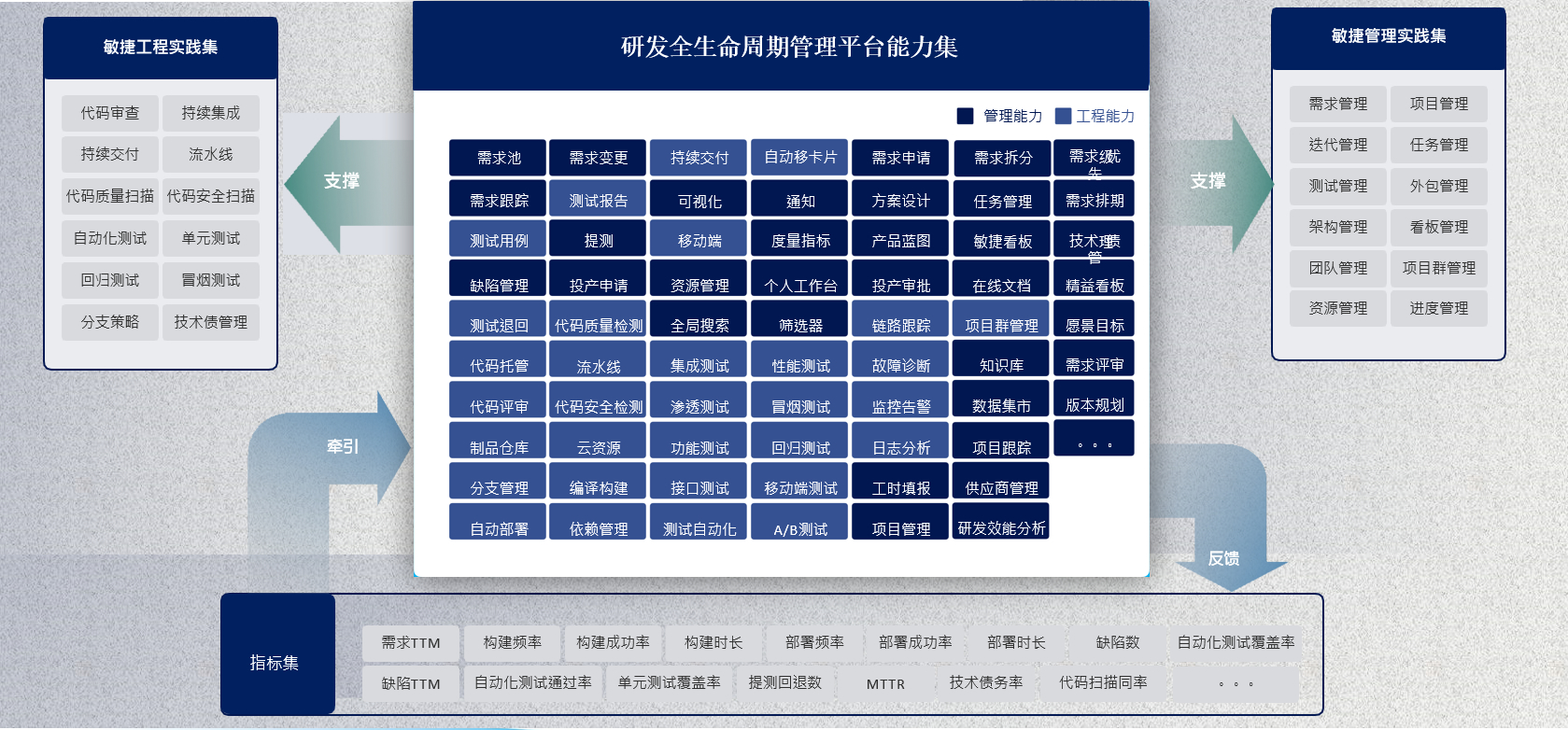Click the 需求TTM metric
Image resolution: width=1568 pixels, height=730 pixels.
(x=411, y=642)
